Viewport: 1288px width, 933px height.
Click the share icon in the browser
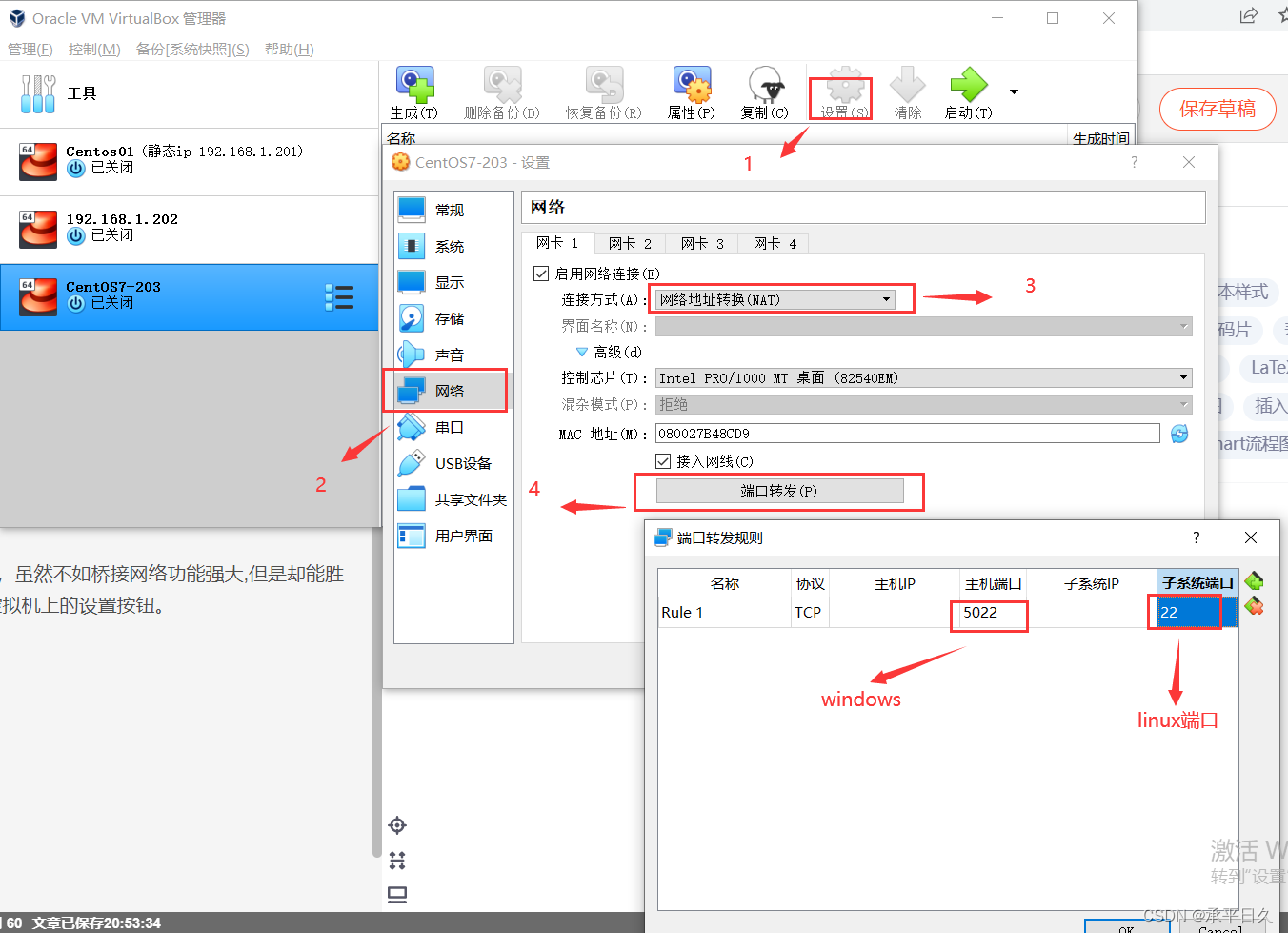(1248, 16)
